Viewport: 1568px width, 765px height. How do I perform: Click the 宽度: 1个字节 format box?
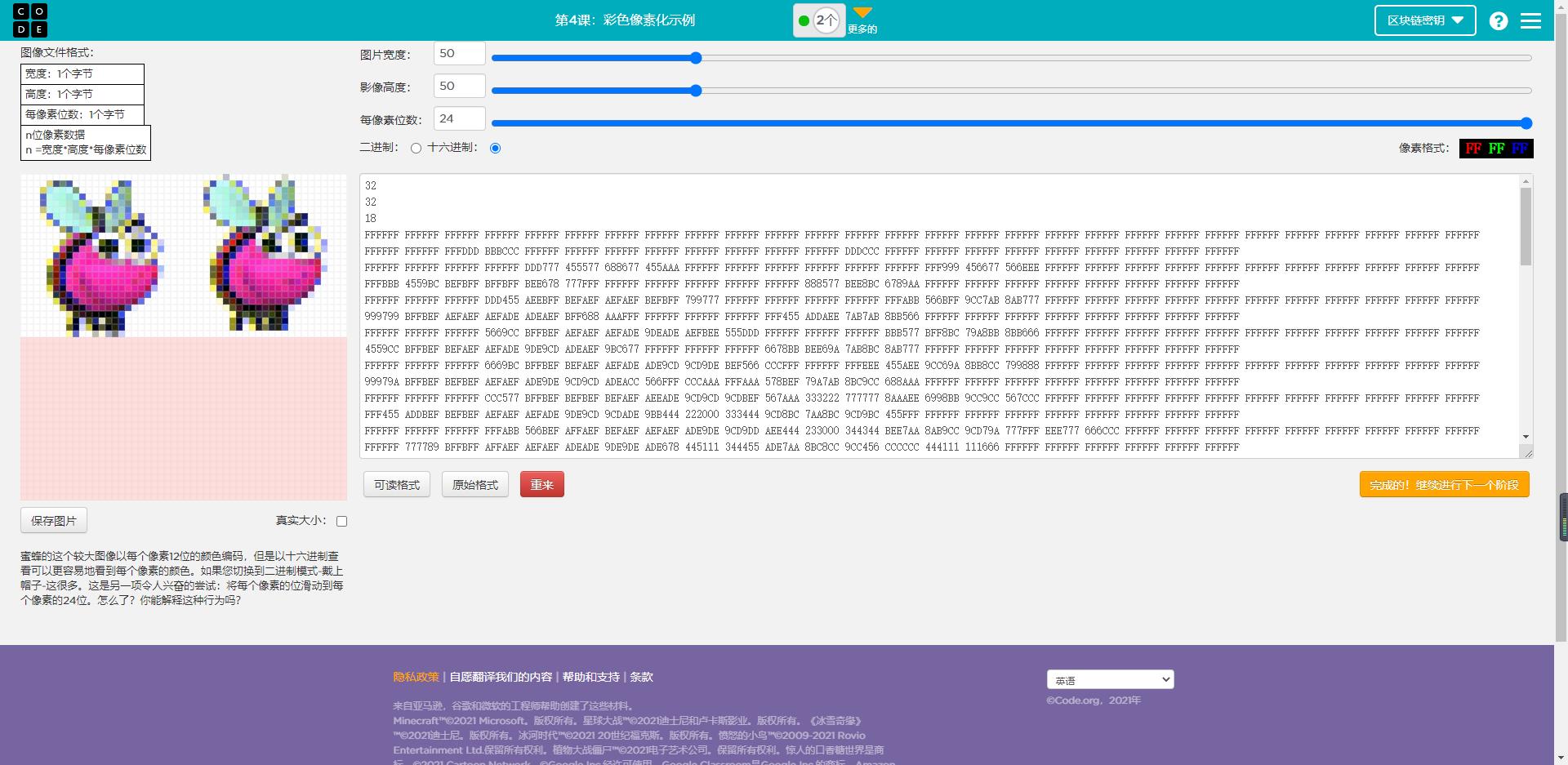tap(82, 74)
